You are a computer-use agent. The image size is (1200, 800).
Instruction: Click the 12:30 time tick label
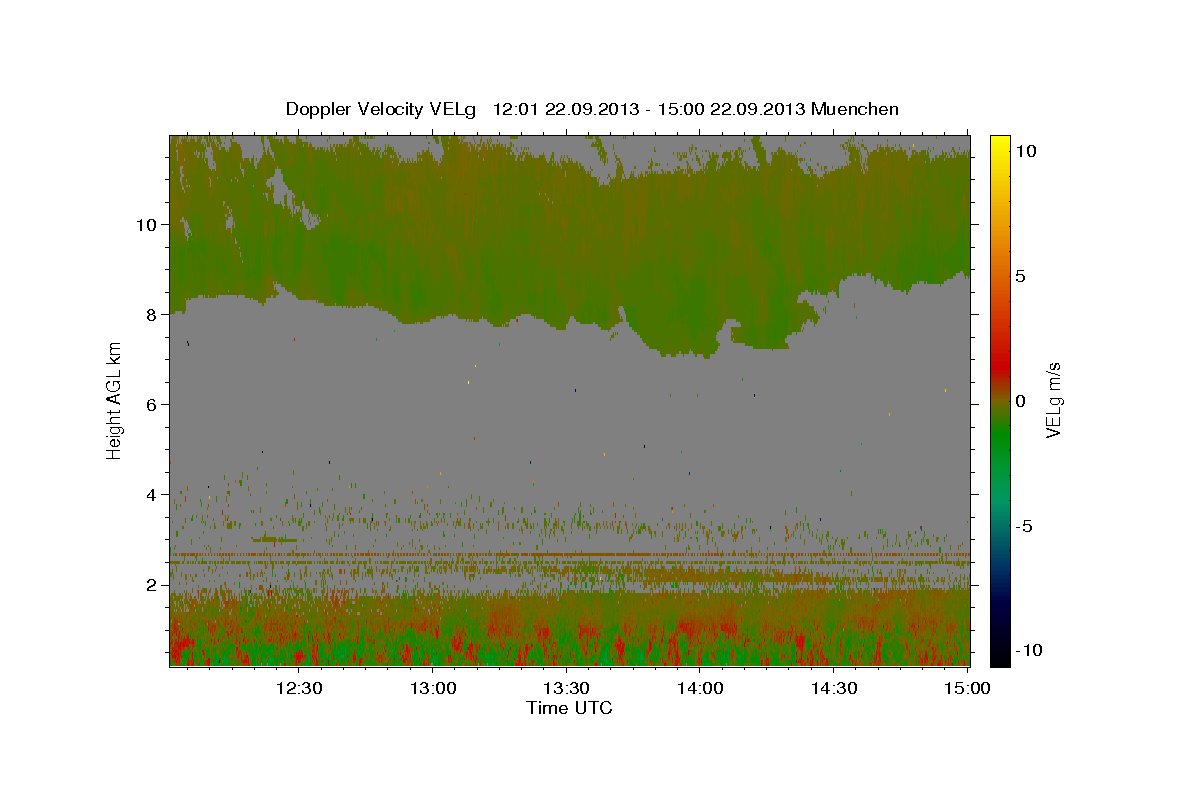click(298, 688)
